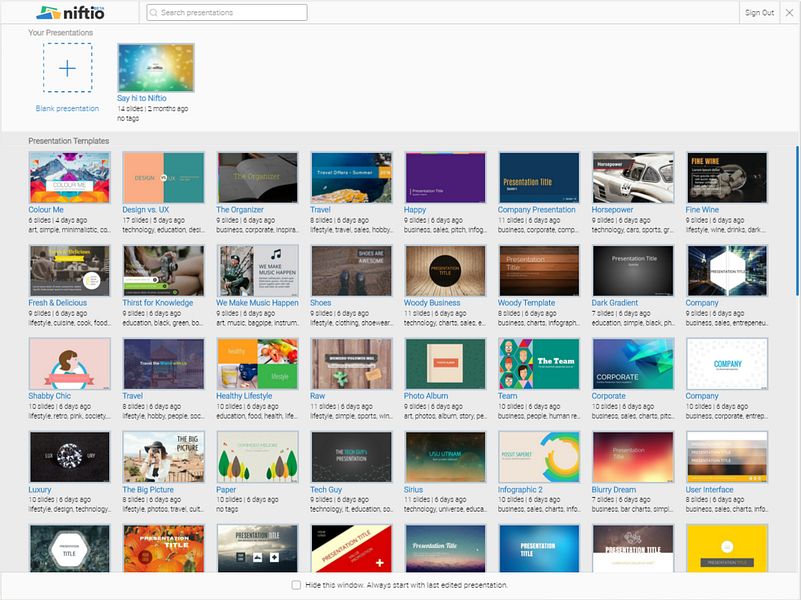
Task: Toggle Hide this window checkbox
Action: (296, 585)
